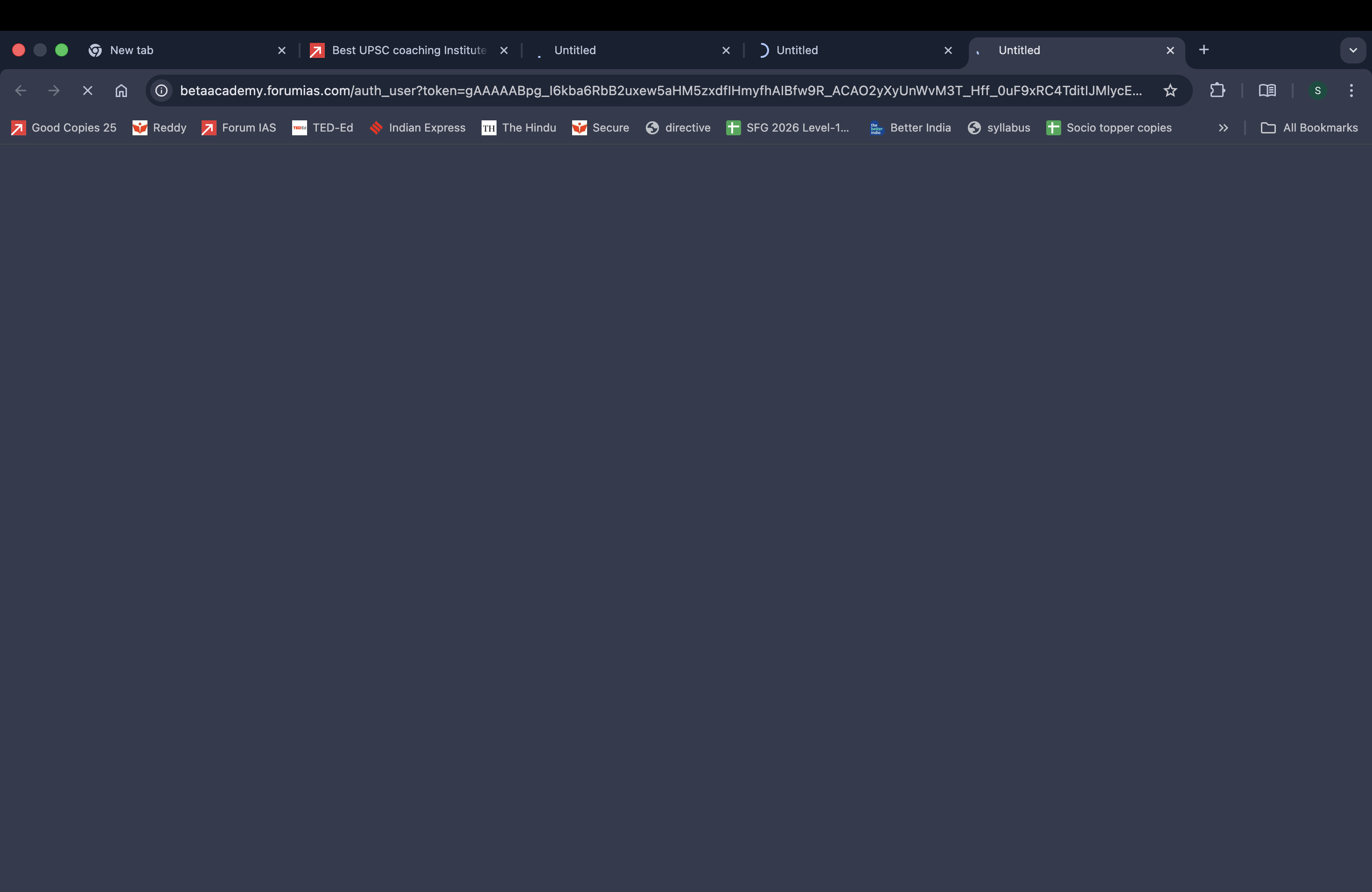The height and width of the screenshot is (892, 1372).
Task: Open the Chrome three-dot menu
Action: [1351, 91]
